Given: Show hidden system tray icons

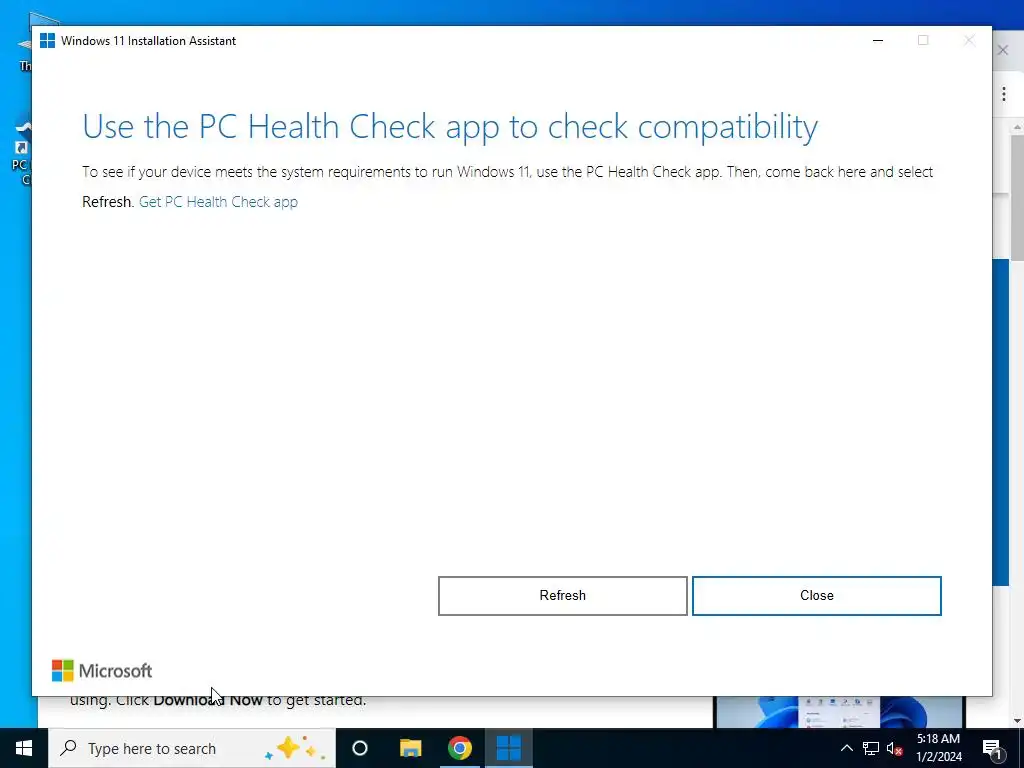Looking at the screenshot, I should pos(846,748).
